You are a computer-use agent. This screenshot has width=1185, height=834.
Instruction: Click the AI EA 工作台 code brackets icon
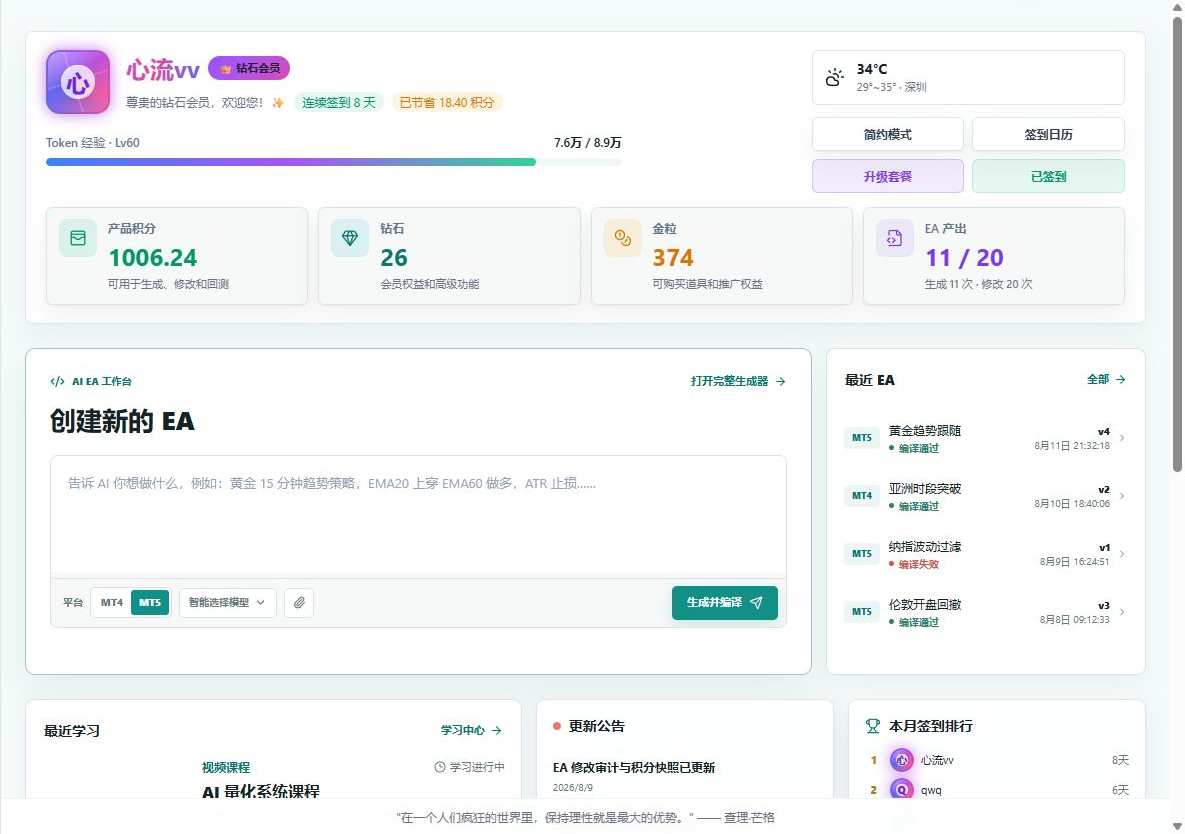pos(57,381)
